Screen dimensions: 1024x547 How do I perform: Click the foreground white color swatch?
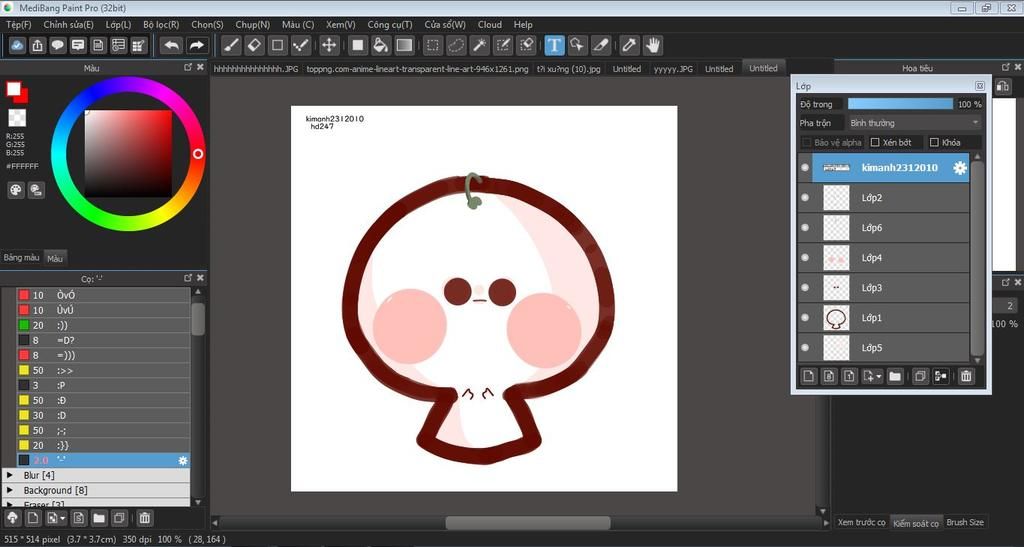pyautogui.click(x=13, y=89)
